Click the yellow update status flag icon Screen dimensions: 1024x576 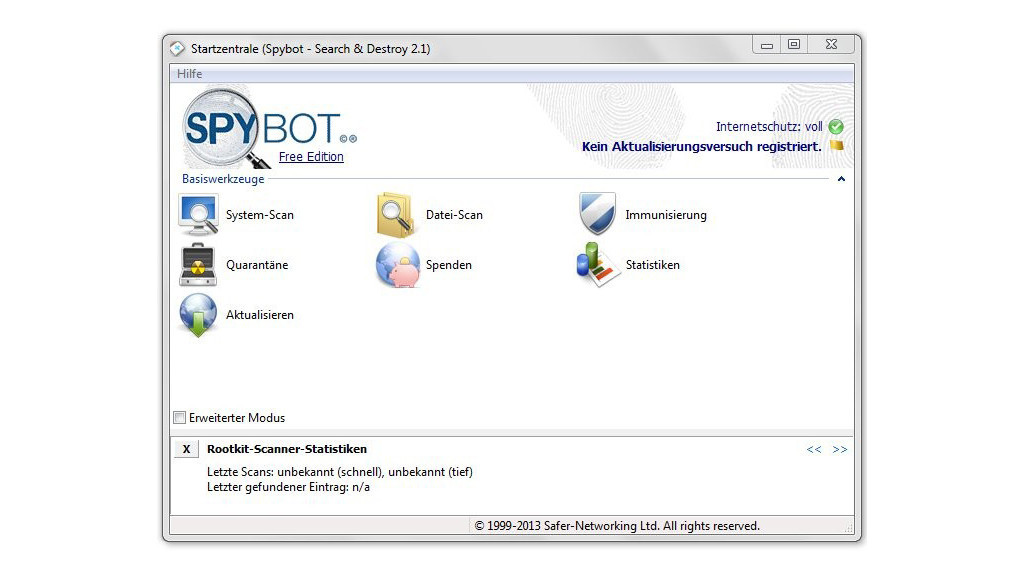point(837,146)
